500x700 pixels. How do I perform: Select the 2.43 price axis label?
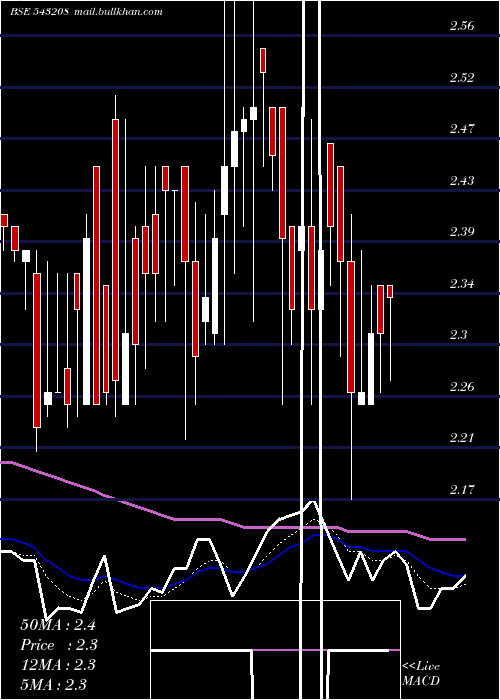click(462, 180)
